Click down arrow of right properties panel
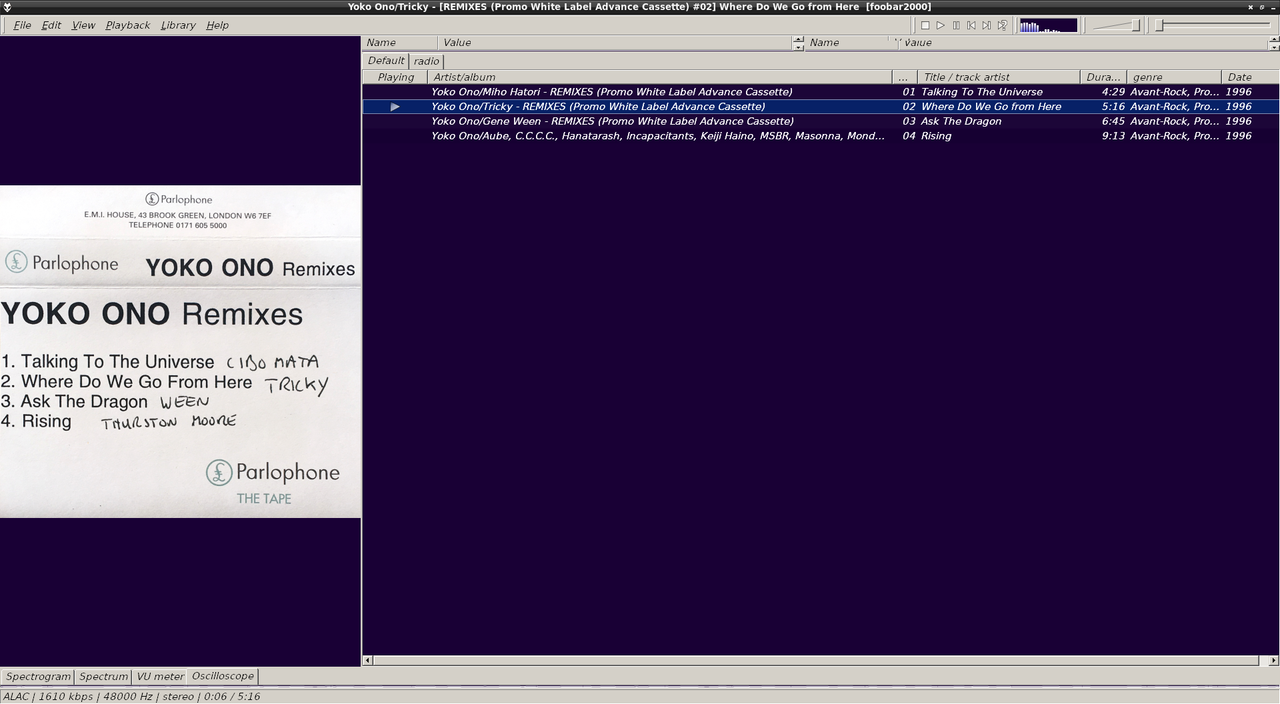 pyautogui.click(x=1273, y=46)
